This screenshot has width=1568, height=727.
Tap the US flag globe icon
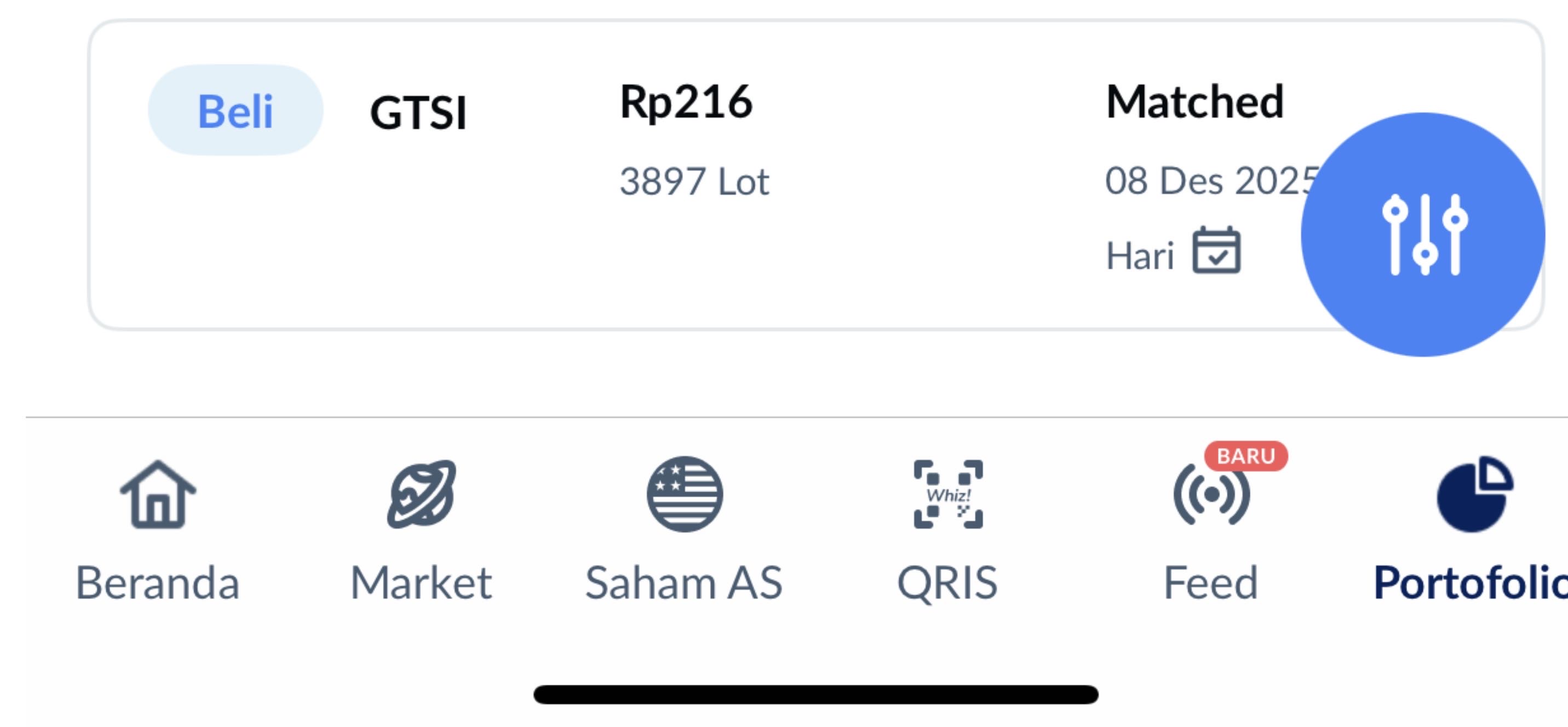click(685, 494)
